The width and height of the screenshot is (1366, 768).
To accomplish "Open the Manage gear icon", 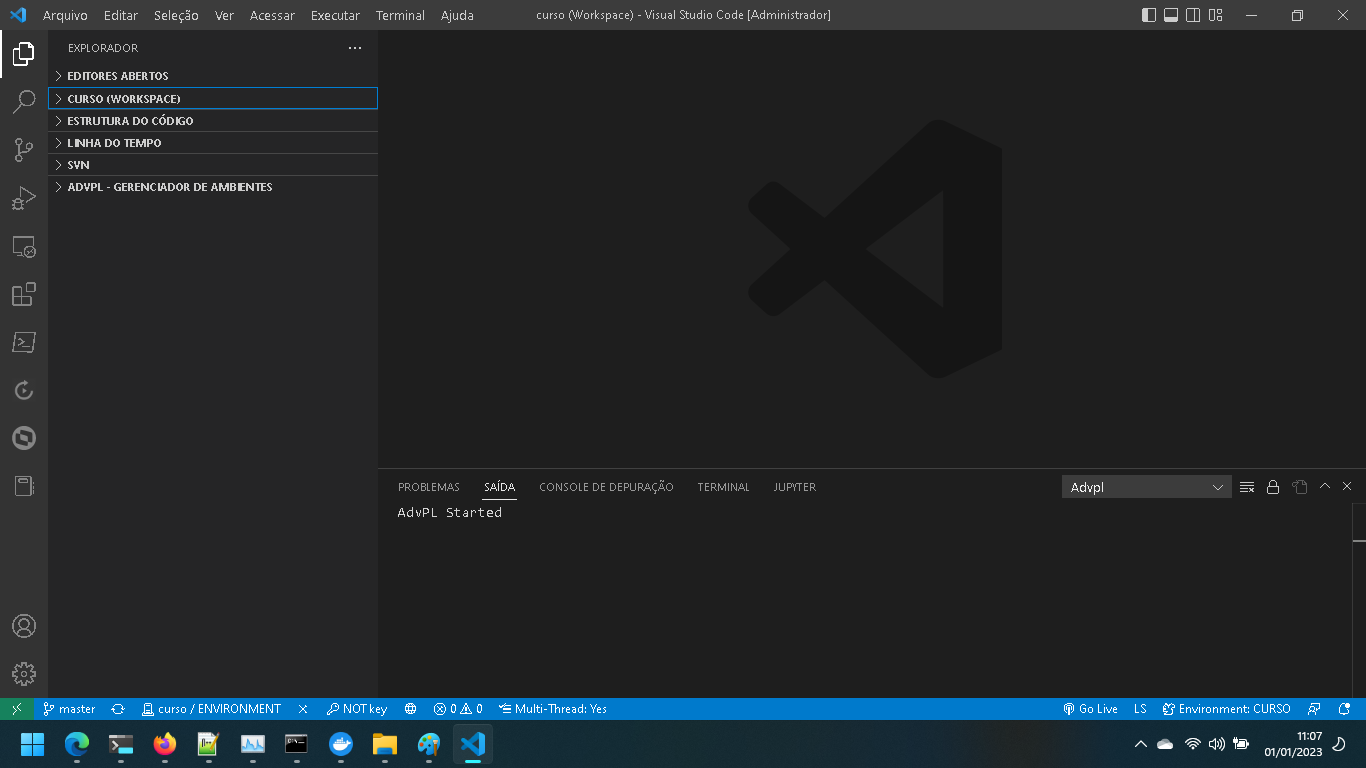I will pyautogui.click(x=24, y=674).
